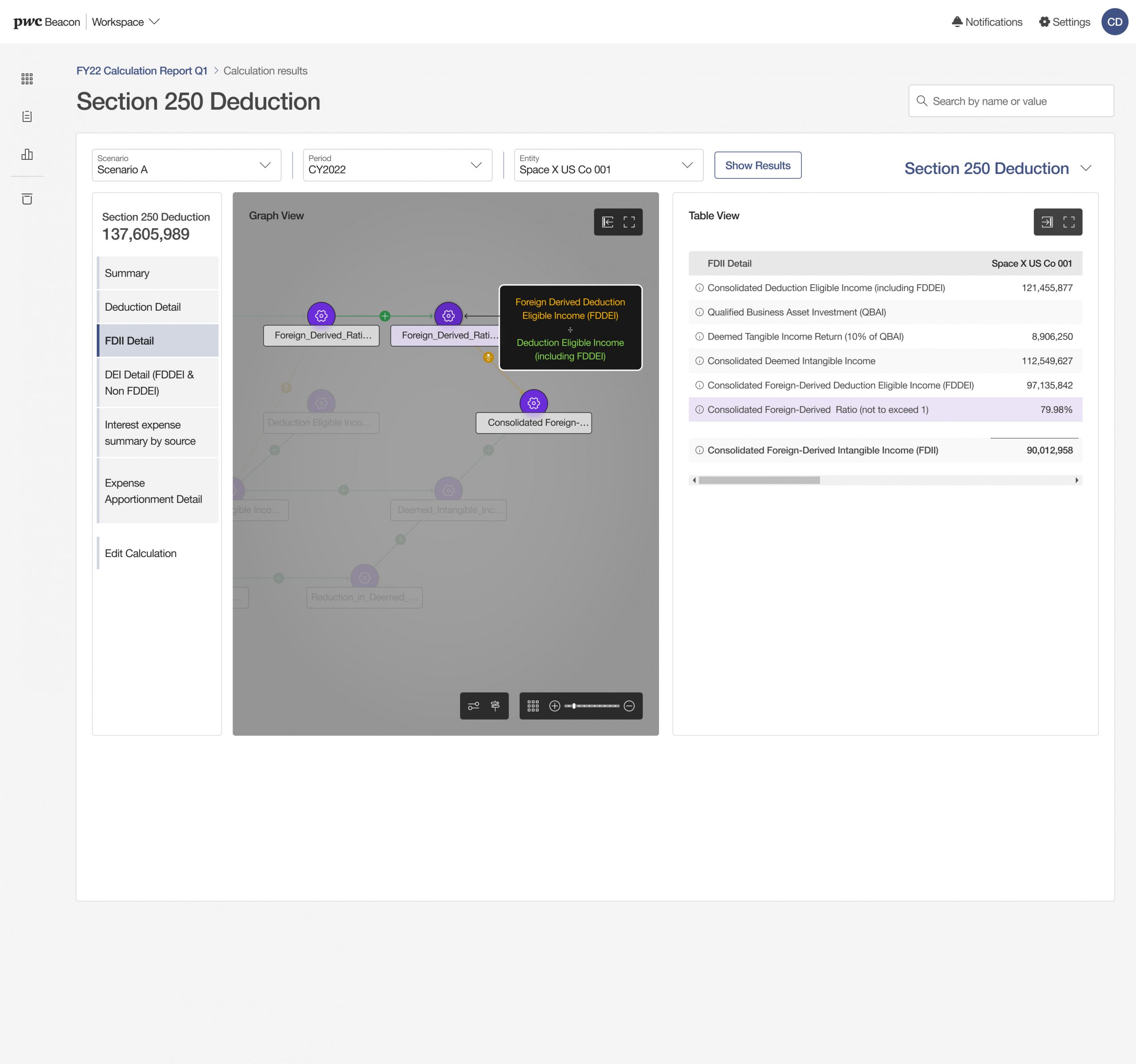Click Show Results button
Image resolution: width=1136 pixels, height=1064 pixels.
tap(758, 165)
